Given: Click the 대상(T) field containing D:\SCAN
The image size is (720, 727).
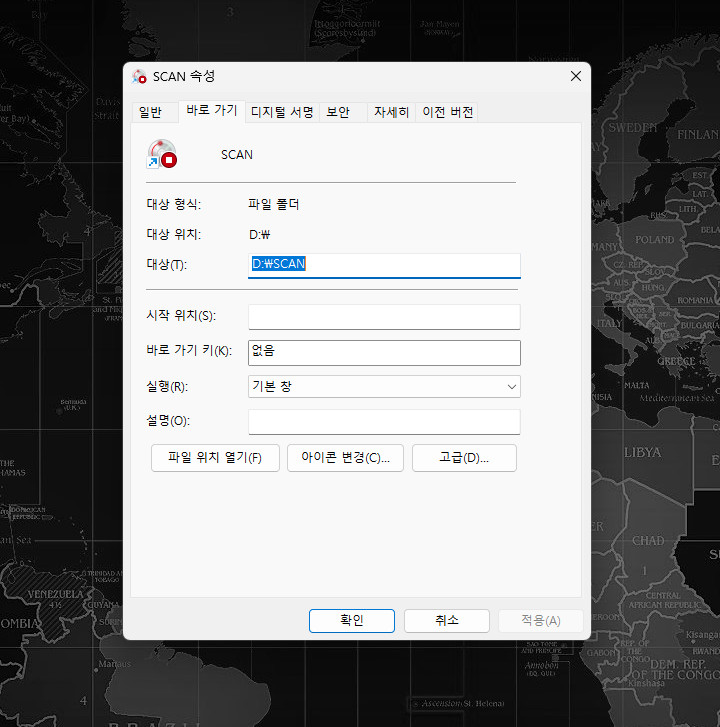Looking at the screenshot, I should tap(384, 265).
